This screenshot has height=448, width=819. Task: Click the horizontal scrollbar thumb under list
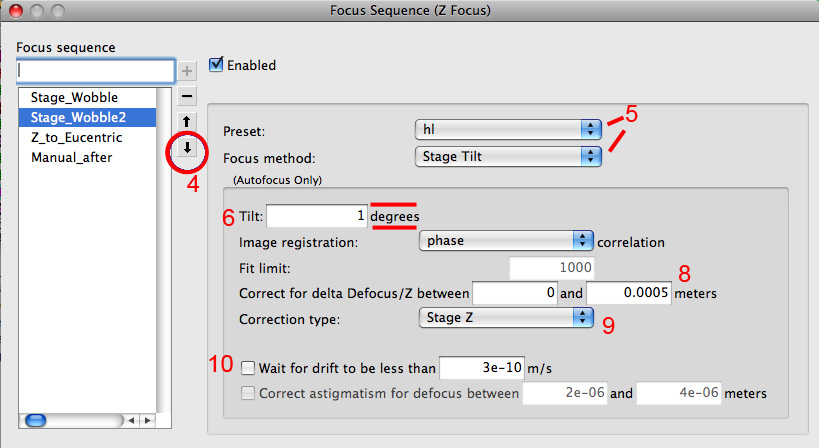(x=36, y=420)
